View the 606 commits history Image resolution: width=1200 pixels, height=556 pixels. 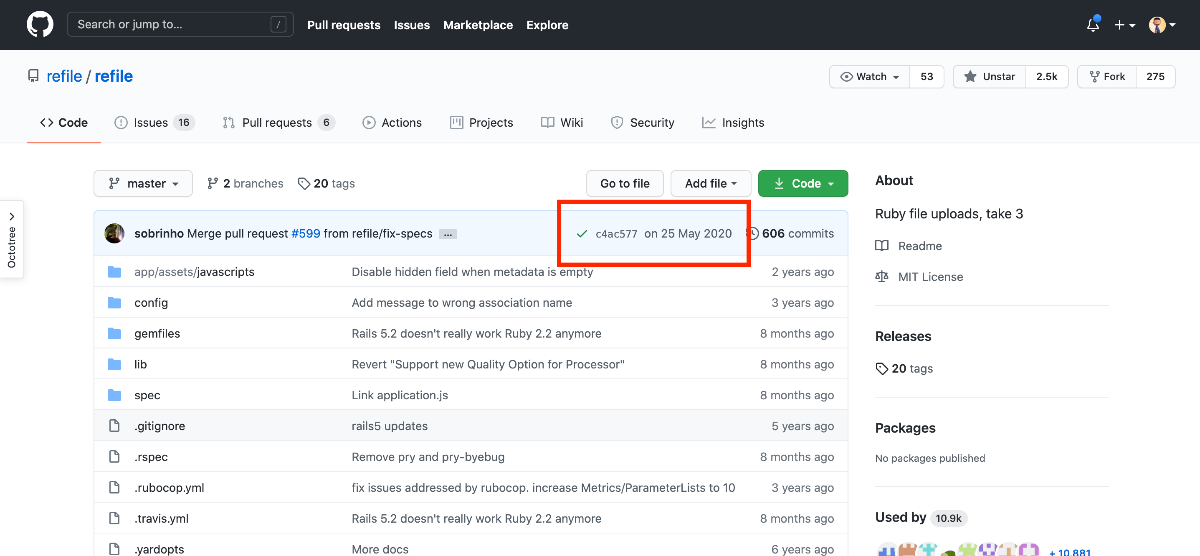click(790, 233)
